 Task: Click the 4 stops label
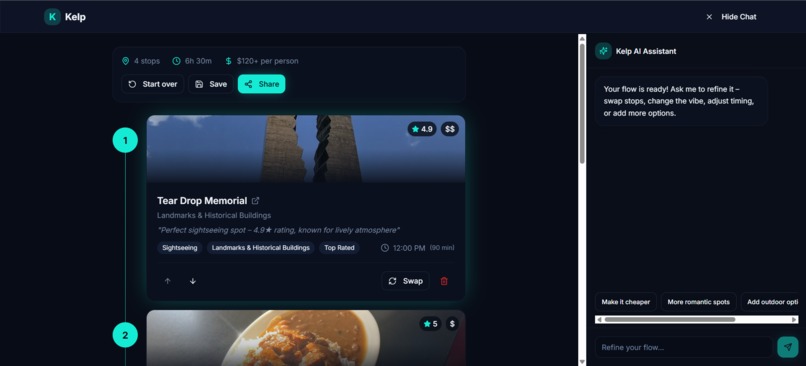[x=147, y=61]
